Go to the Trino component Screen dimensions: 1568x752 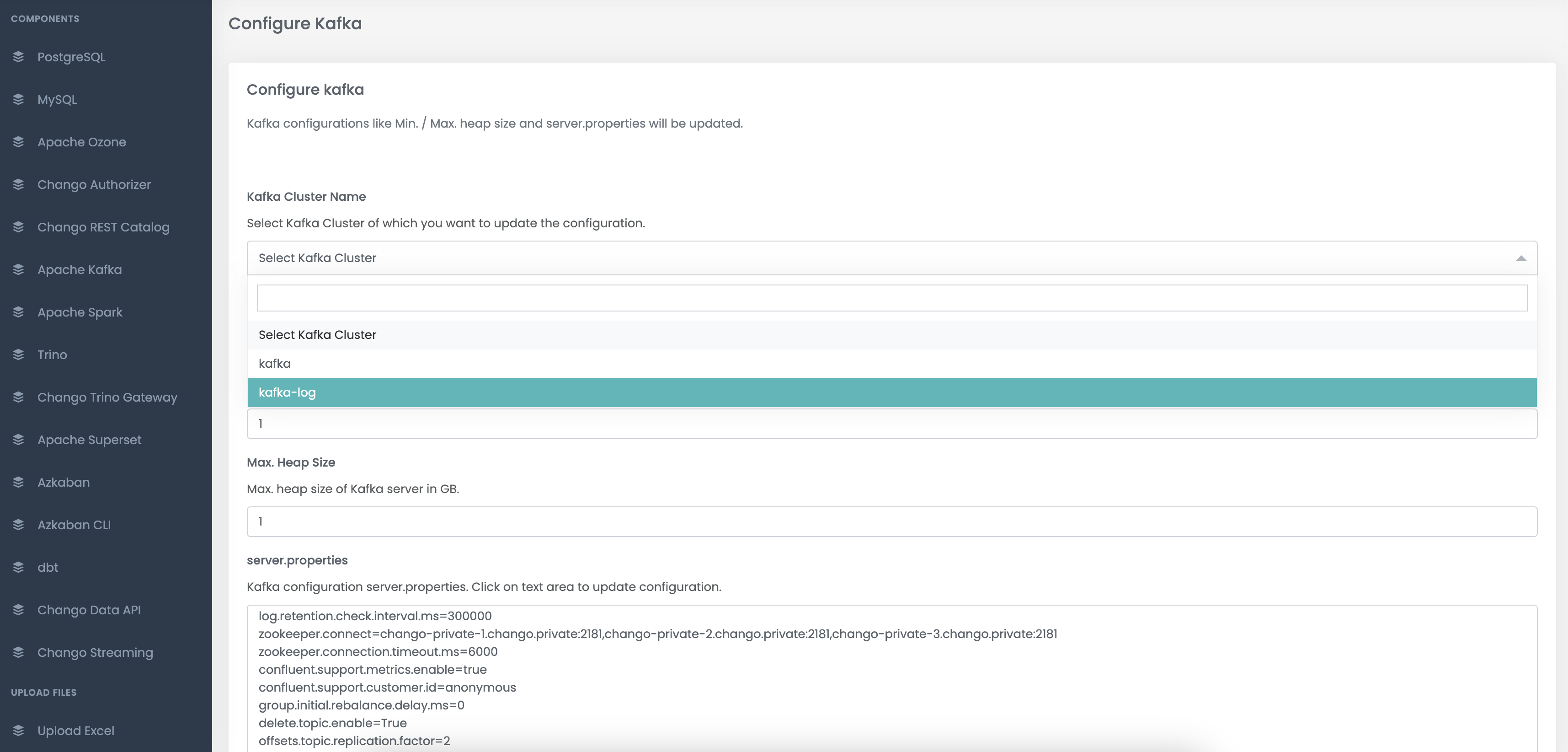[52, 355]
